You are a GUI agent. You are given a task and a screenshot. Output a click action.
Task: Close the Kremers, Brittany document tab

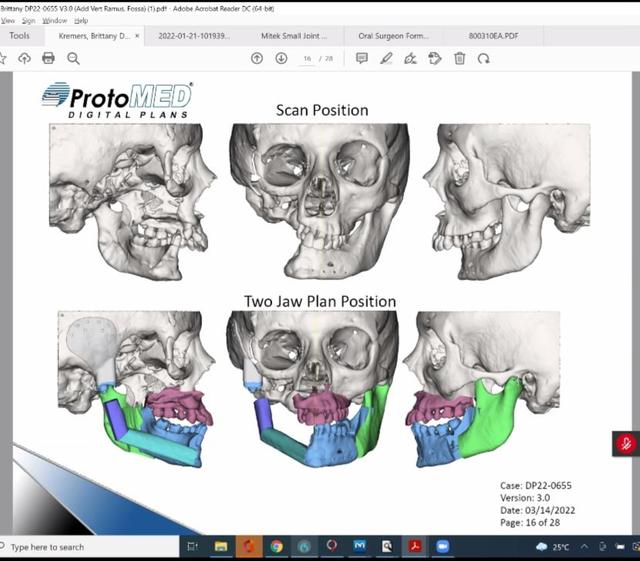[136, 36]
